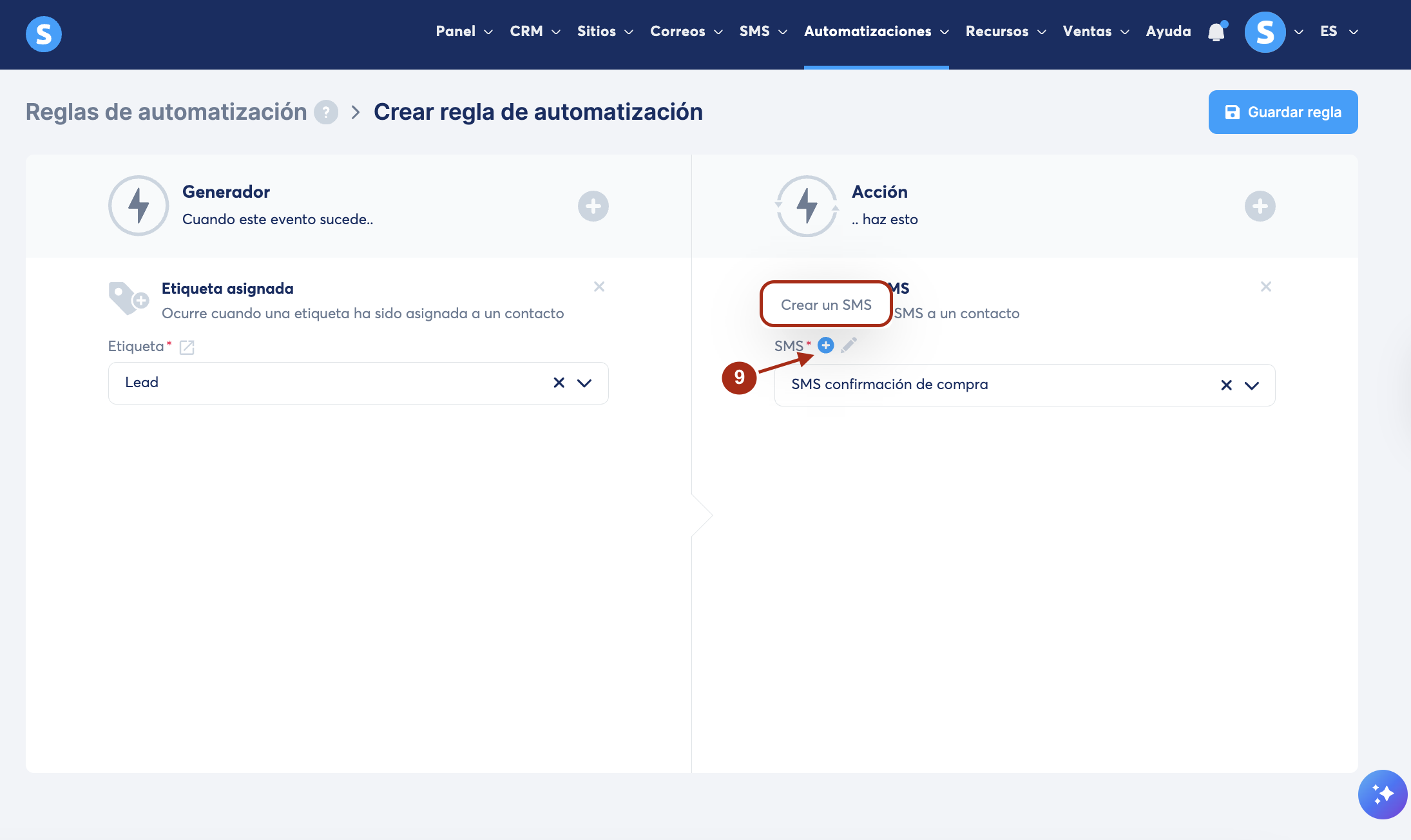Image resolution: width=1411 pixels, height=840 pixels.
Task: Open the Automatizaciones menu
Action: point(876,32)
